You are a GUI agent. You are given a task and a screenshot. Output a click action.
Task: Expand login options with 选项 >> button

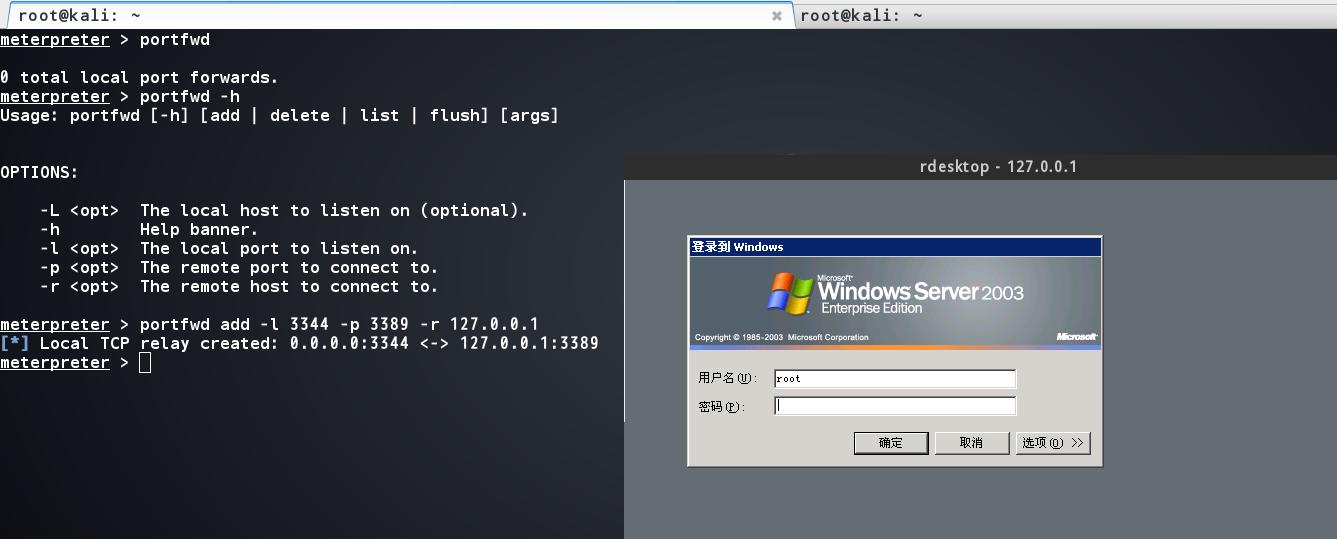1053,443
